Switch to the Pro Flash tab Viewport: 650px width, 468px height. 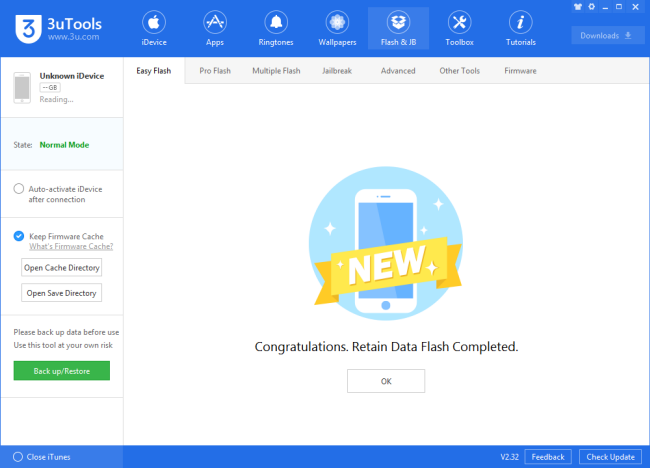(x=216, y=71)
